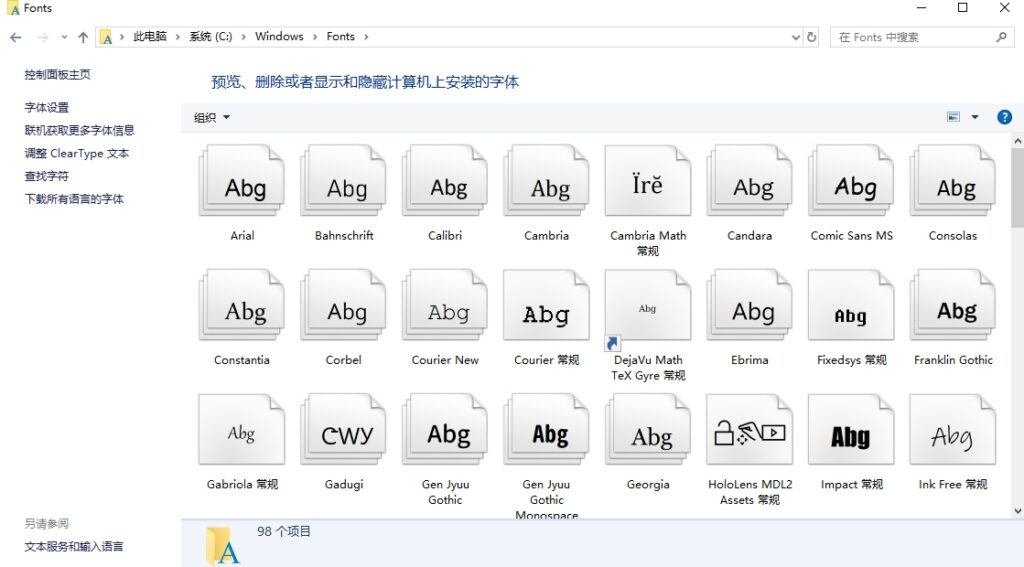Select the Gadugi font icon
The image size is (1024, 567).
(x=344, y=429)
